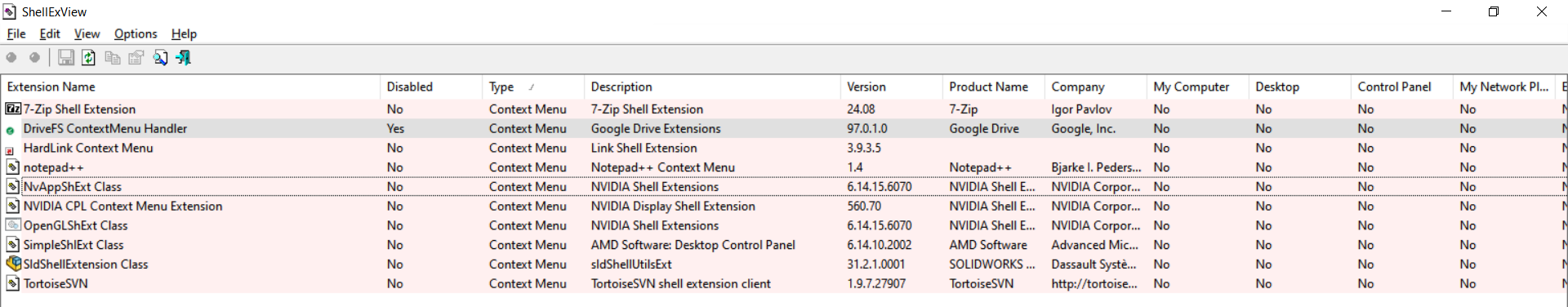Open the Options menu

pos(136,33)
